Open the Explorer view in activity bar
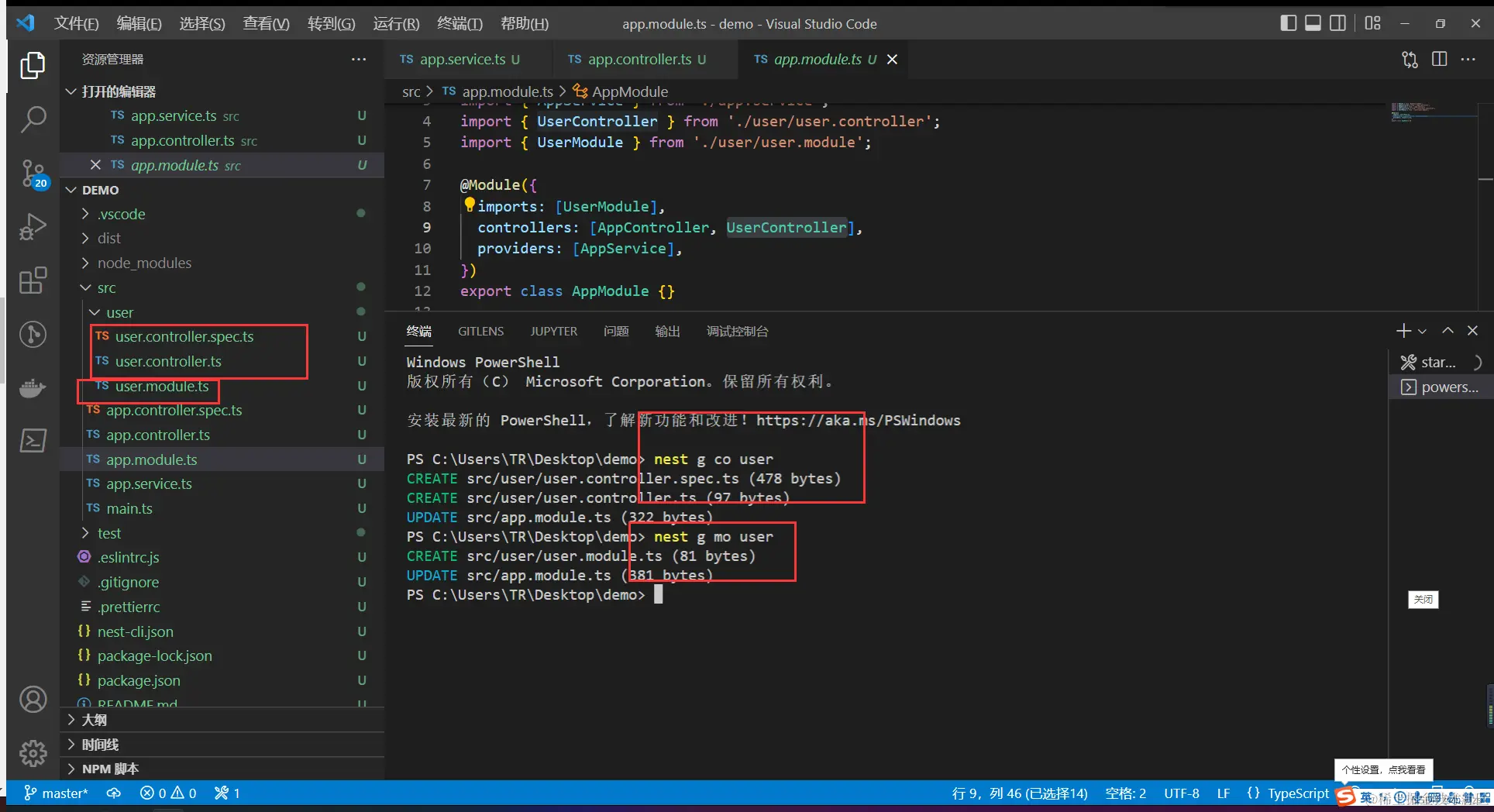 (33, 66)
